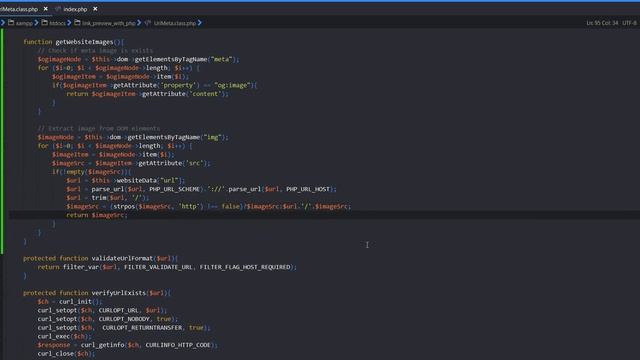Click the curl_close($ch) line
The image size is (640, 360).
tap(66, 353)
